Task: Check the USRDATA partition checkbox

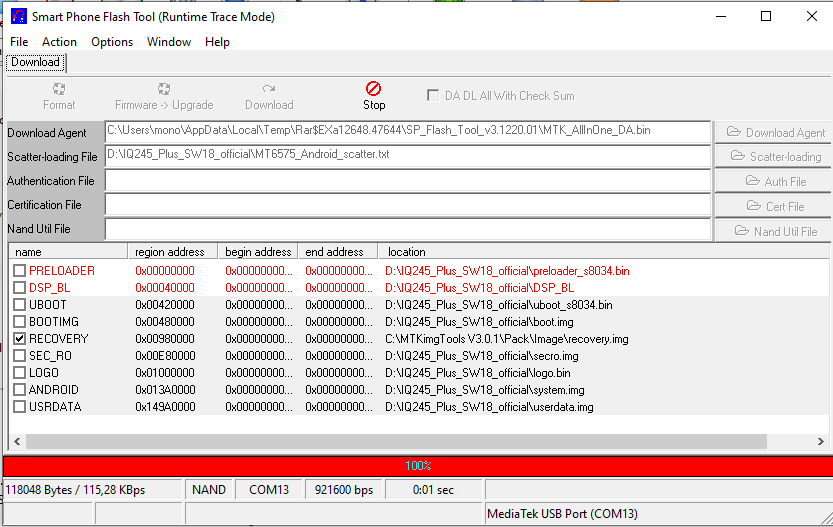Action: (20, 407)
